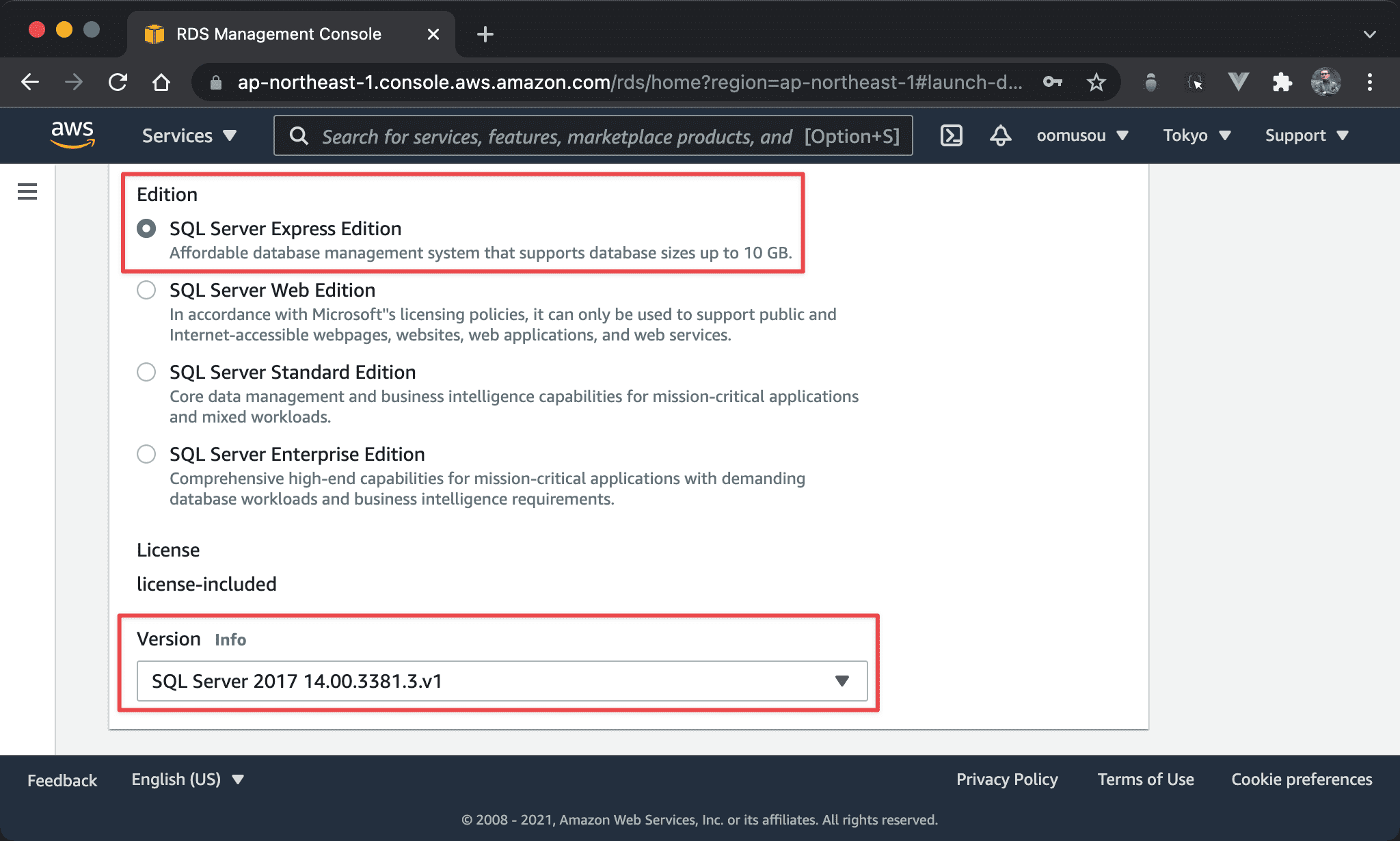
Task: Open the Support menu
Action: tap(1306, 135)
